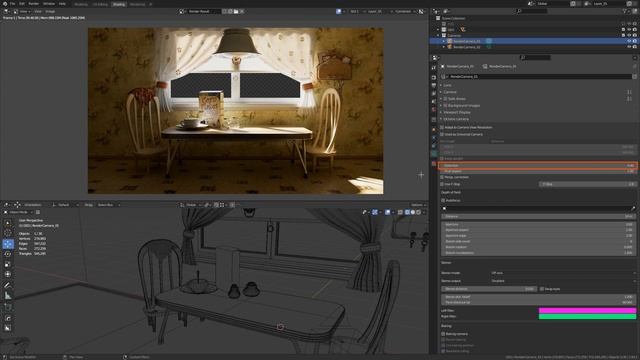This screenshot has height=360, width=640.
Task: Select the Transform tool in the viewport toolbar
Action: point(8,274)
